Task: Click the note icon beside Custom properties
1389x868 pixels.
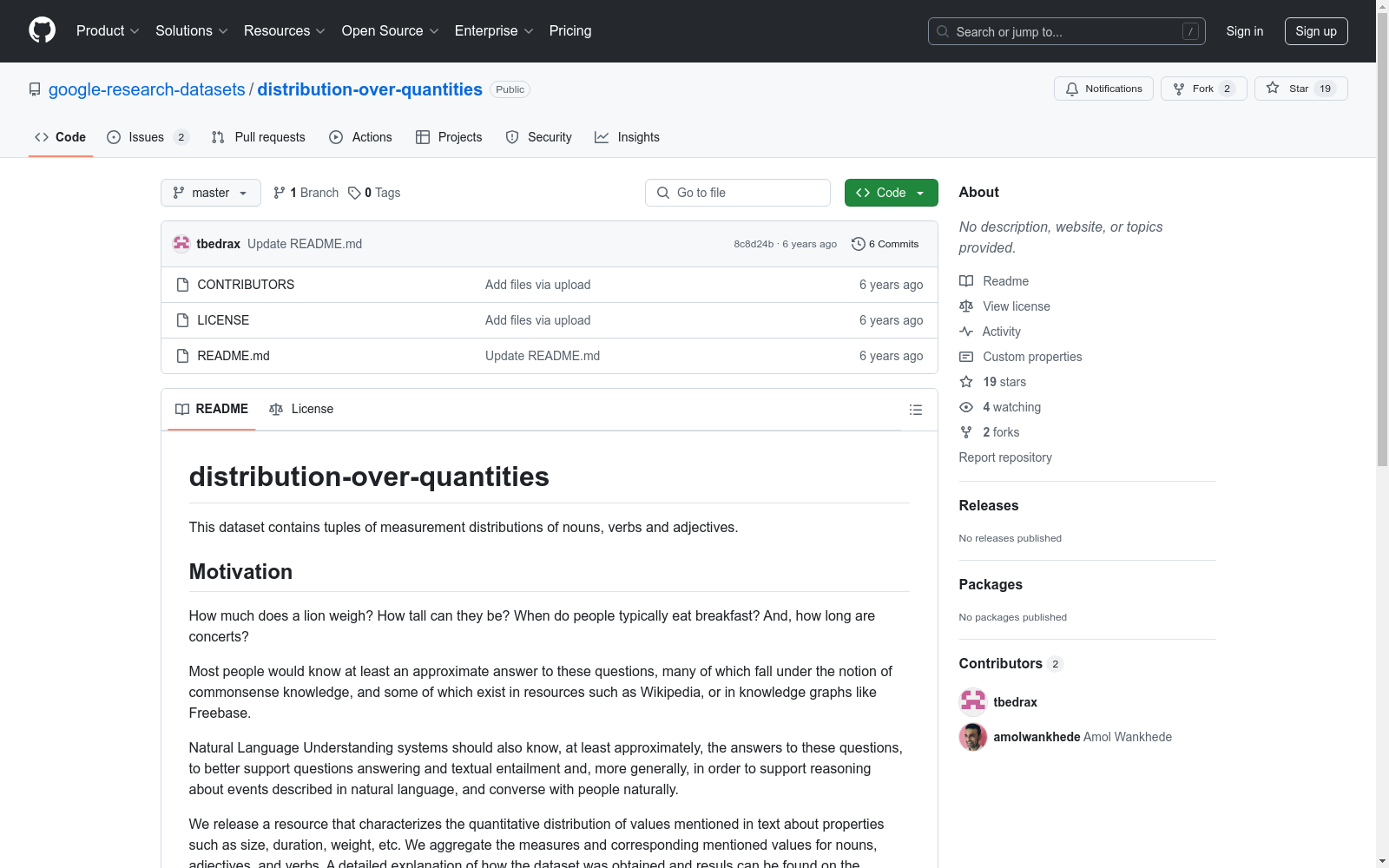Action: tap(966, 357)
